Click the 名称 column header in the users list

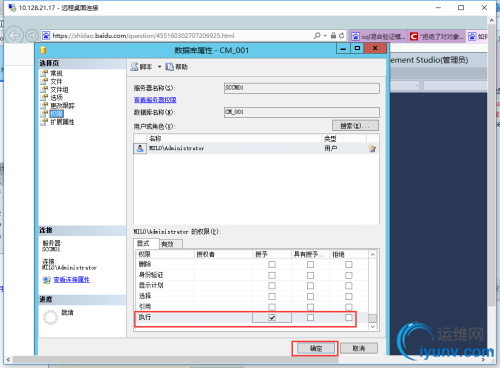[x=234, y=139]
